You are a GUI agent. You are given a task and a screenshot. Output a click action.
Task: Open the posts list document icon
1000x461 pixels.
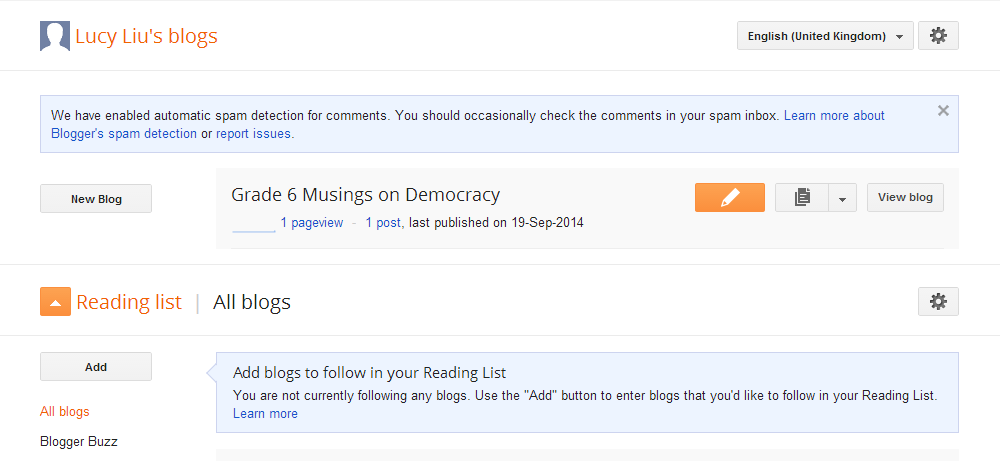pos(802,198)
